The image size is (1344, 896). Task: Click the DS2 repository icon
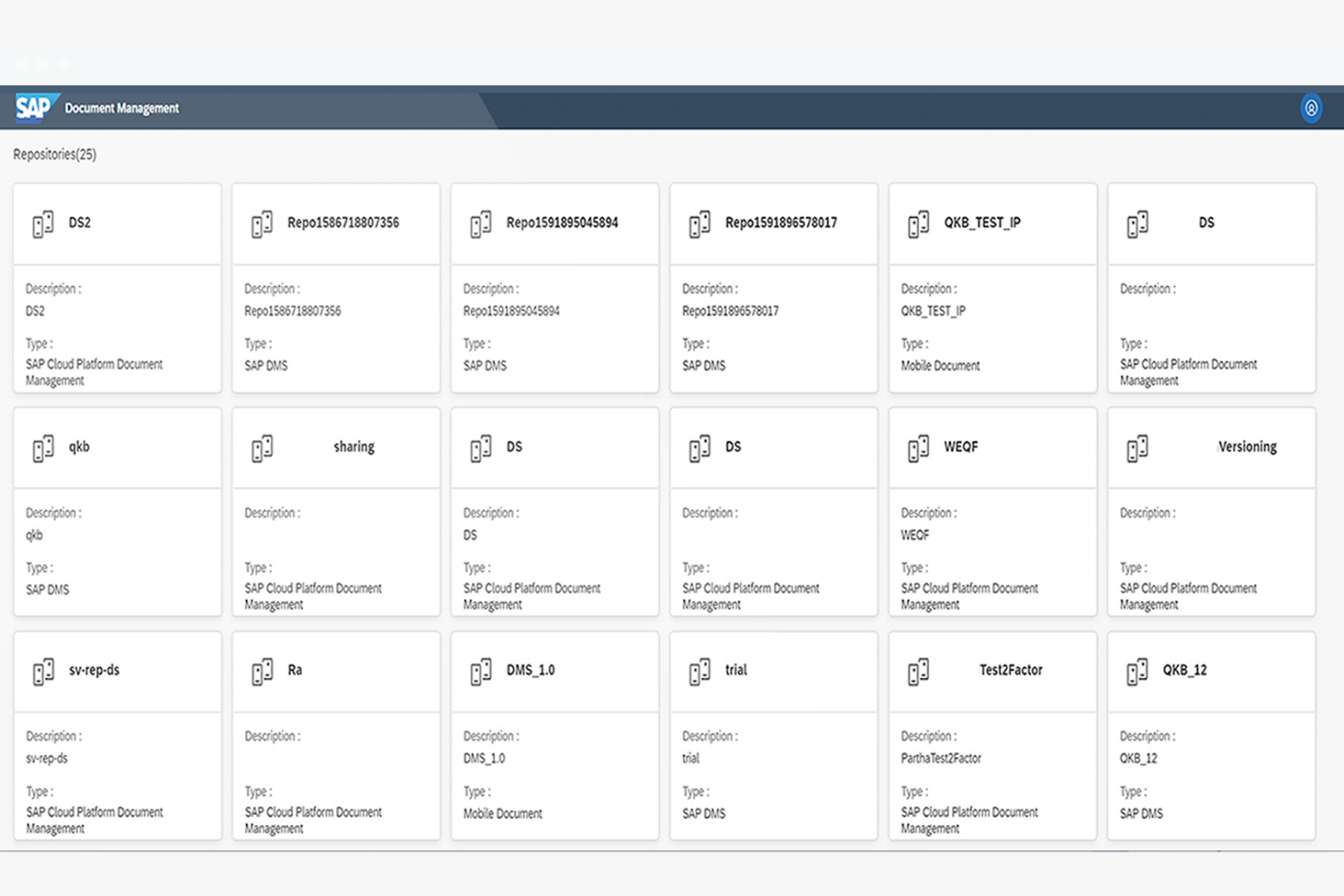[x=43, y=223]
